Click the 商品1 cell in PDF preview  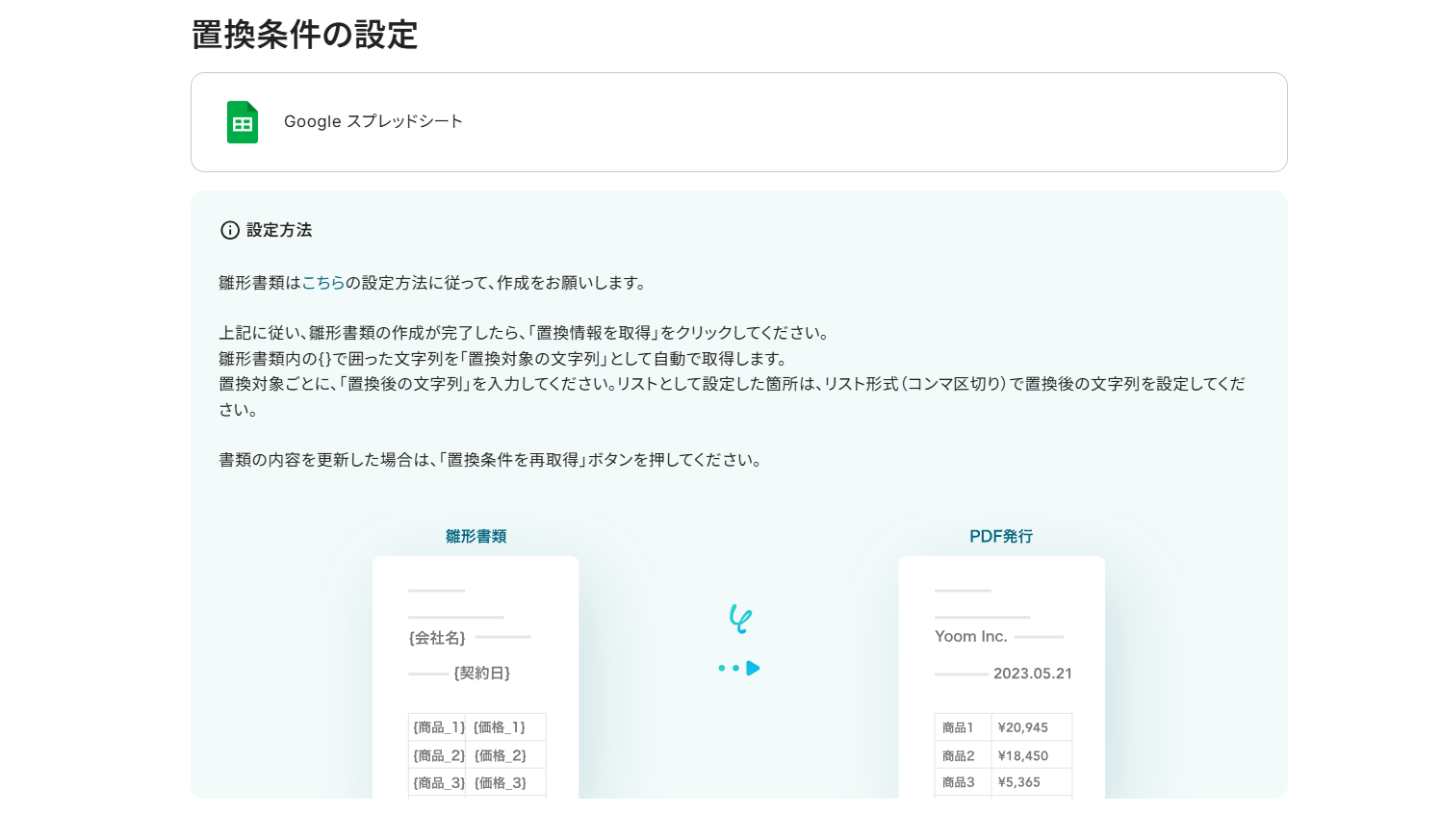[958, 727]
